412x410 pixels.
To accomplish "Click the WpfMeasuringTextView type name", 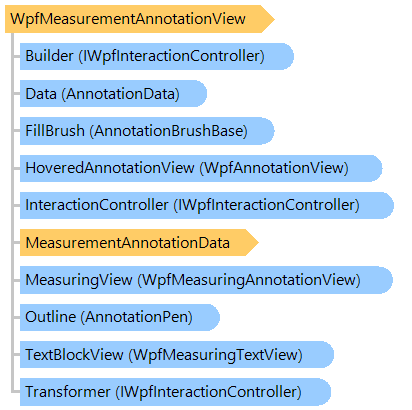I will (x=215, y=355).
